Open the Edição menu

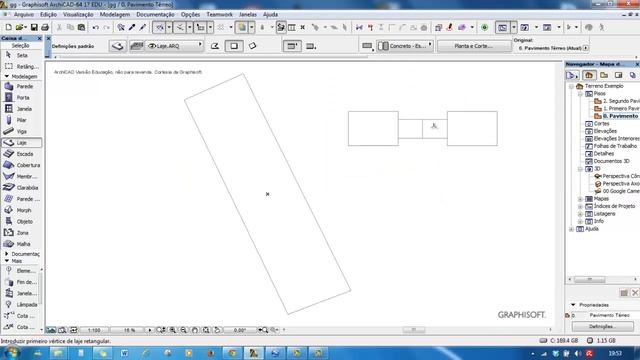[x=48, y=14]
